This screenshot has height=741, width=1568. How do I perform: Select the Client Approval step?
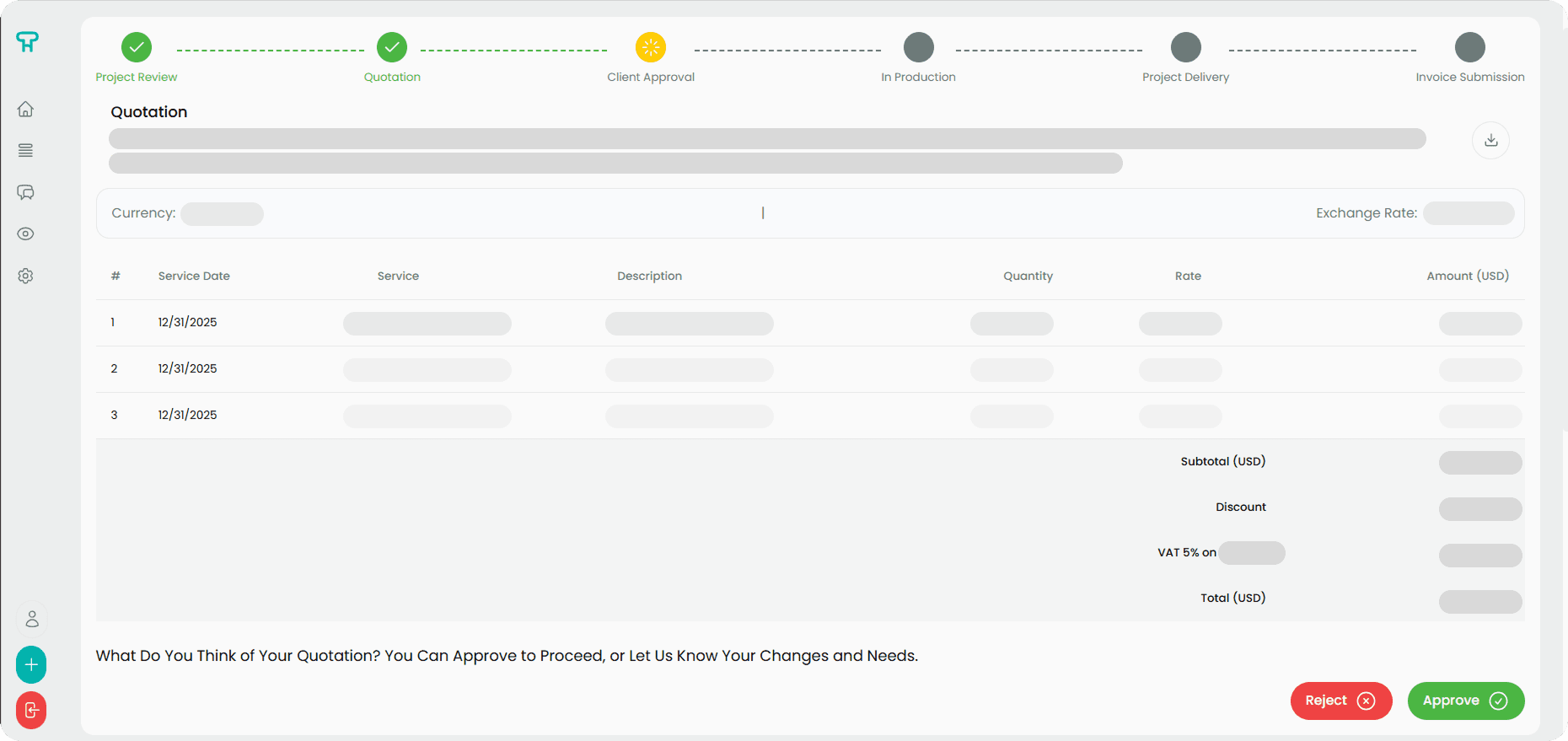pos(651,47)
